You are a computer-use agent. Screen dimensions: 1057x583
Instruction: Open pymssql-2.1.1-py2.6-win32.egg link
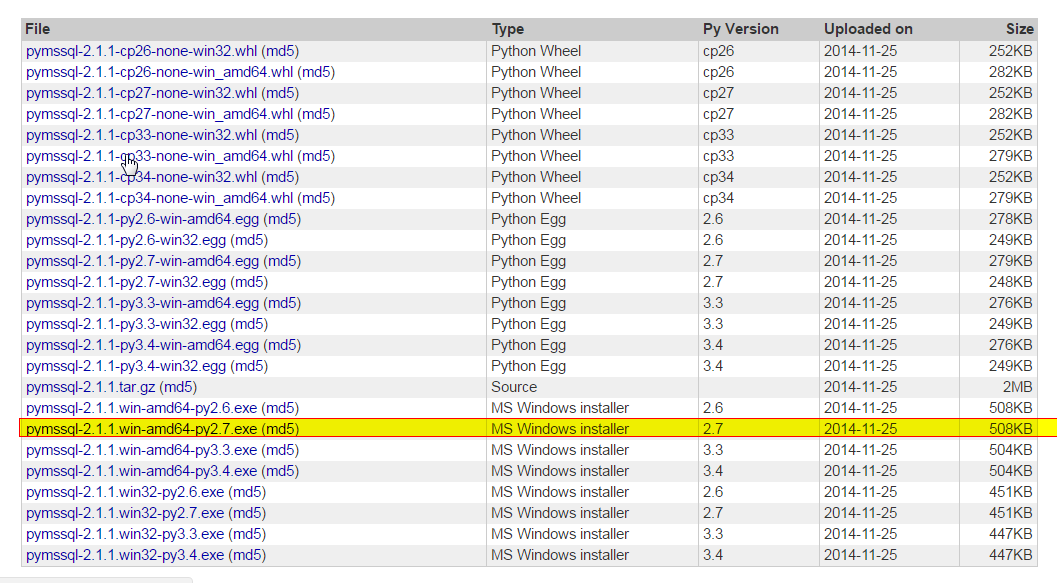pos(126,240)
